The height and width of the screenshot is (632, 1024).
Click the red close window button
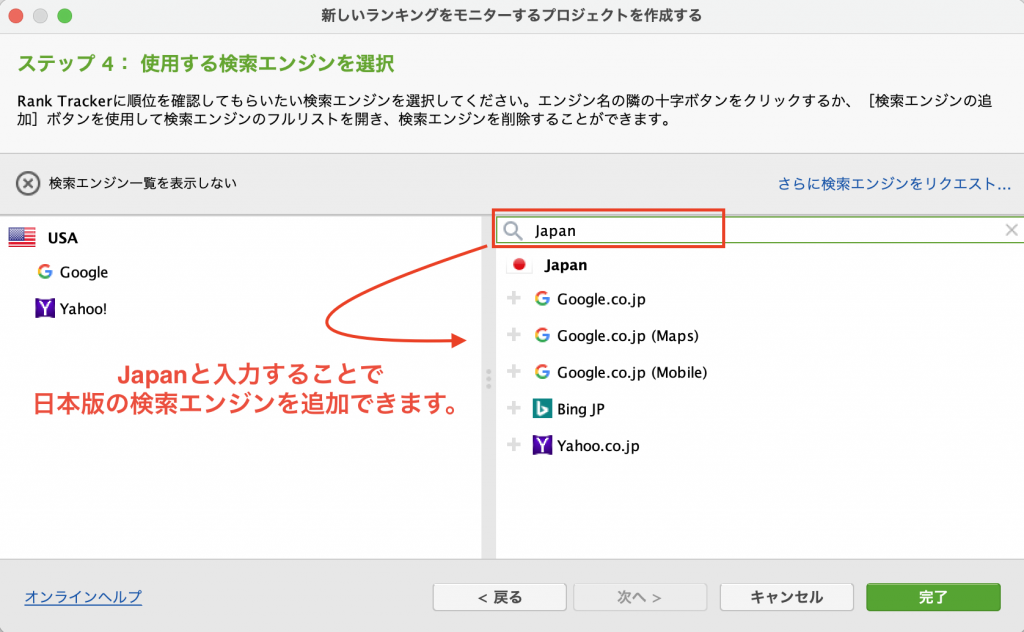coord(16,16)
